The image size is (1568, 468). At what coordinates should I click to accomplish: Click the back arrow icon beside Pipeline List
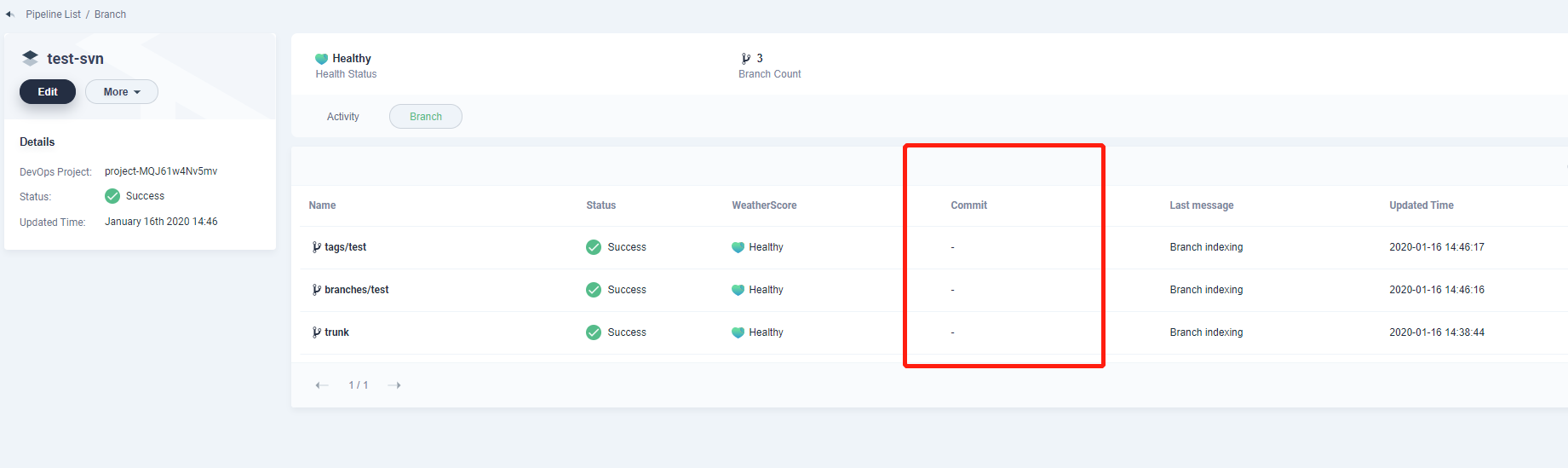(10, 14)
